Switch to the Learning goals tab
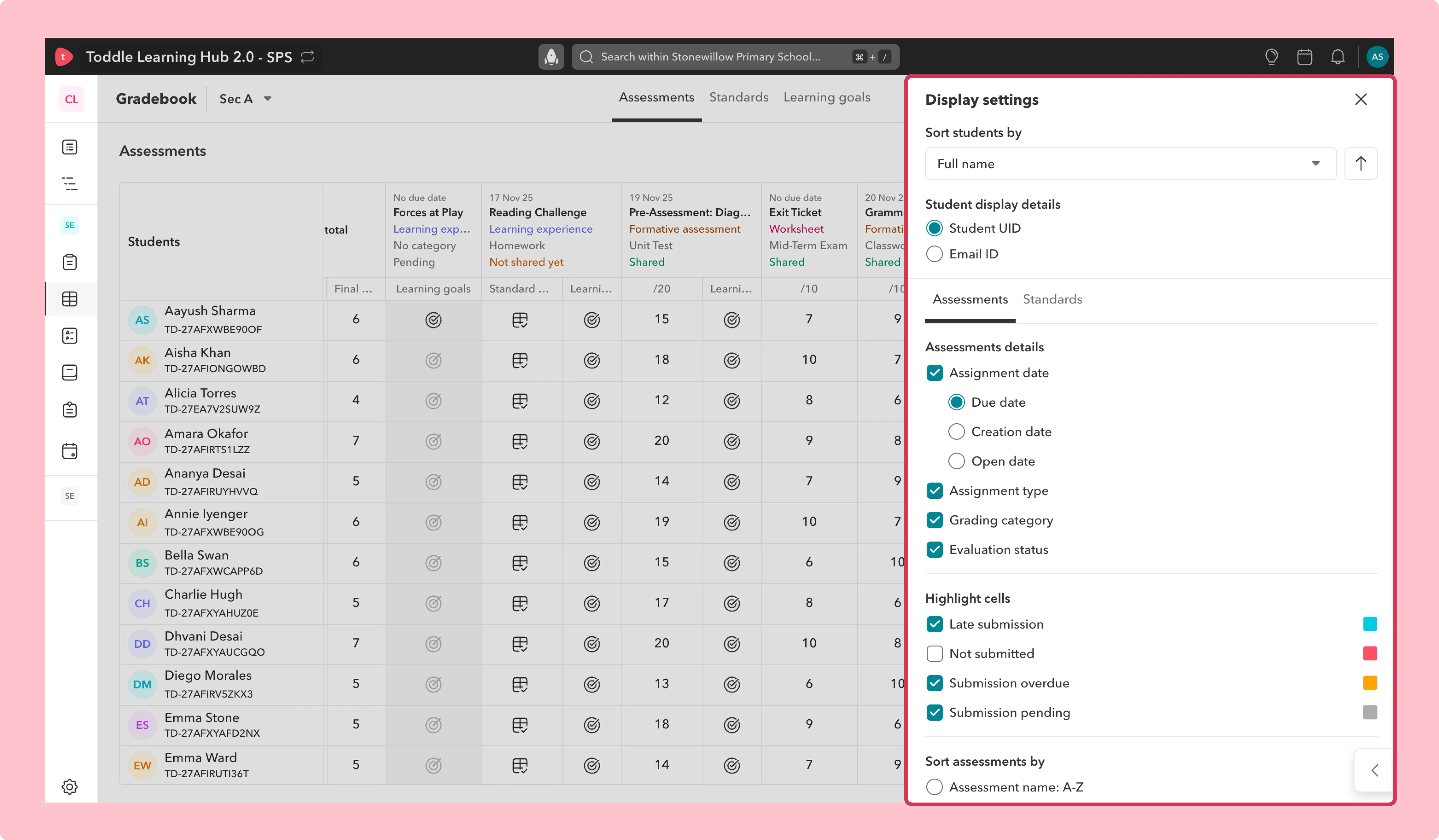The image size is (1439, 840). tap(826, 98)
